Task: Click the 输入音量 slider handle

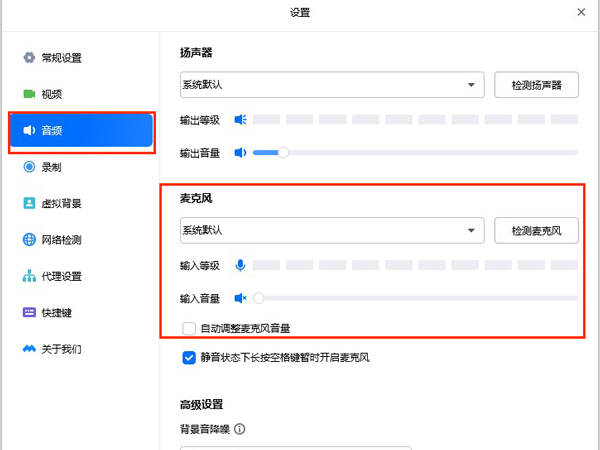Action: 259,298
